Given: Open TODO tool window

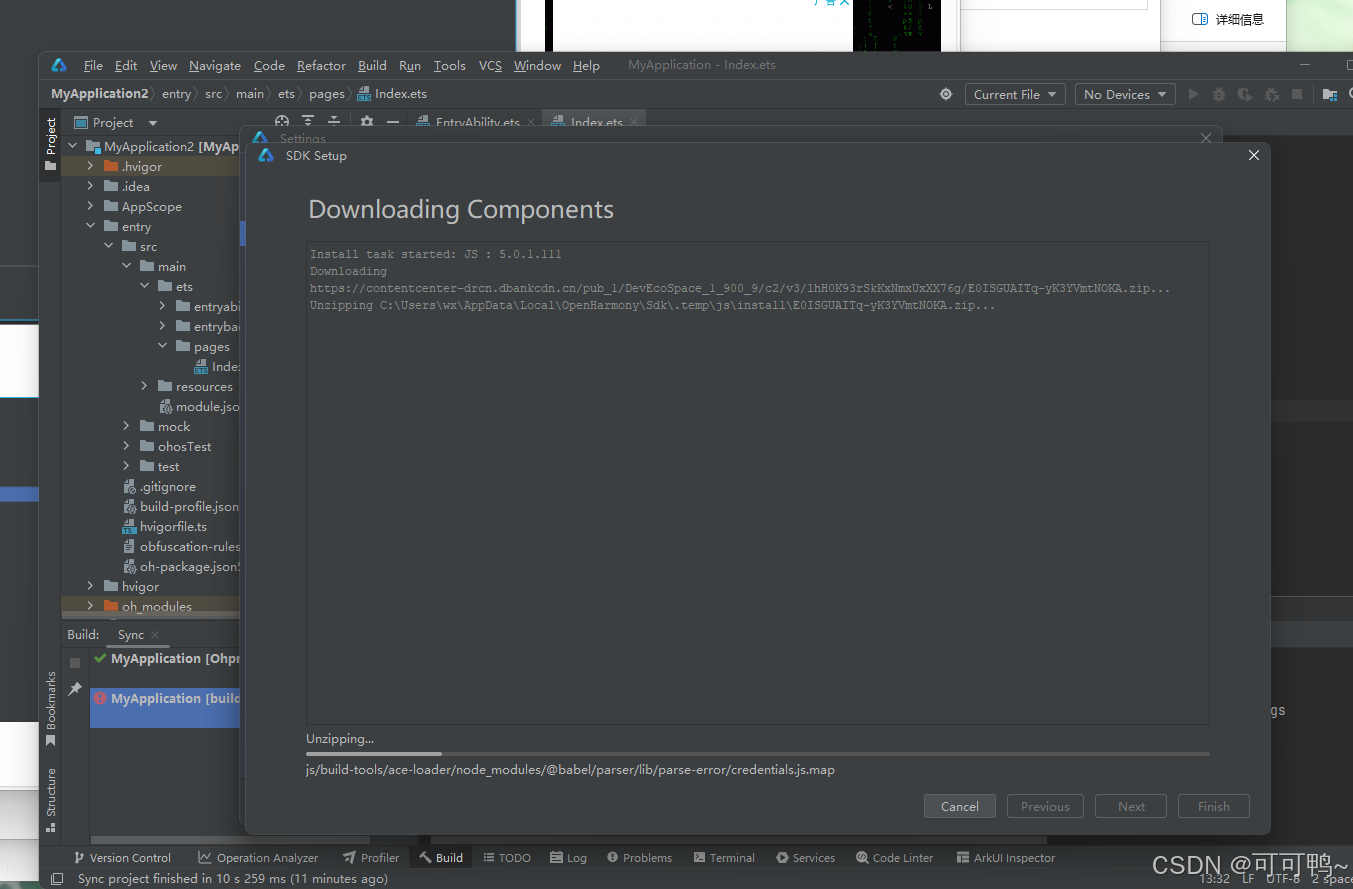Looking at the screenshot, I should point(507,858).
